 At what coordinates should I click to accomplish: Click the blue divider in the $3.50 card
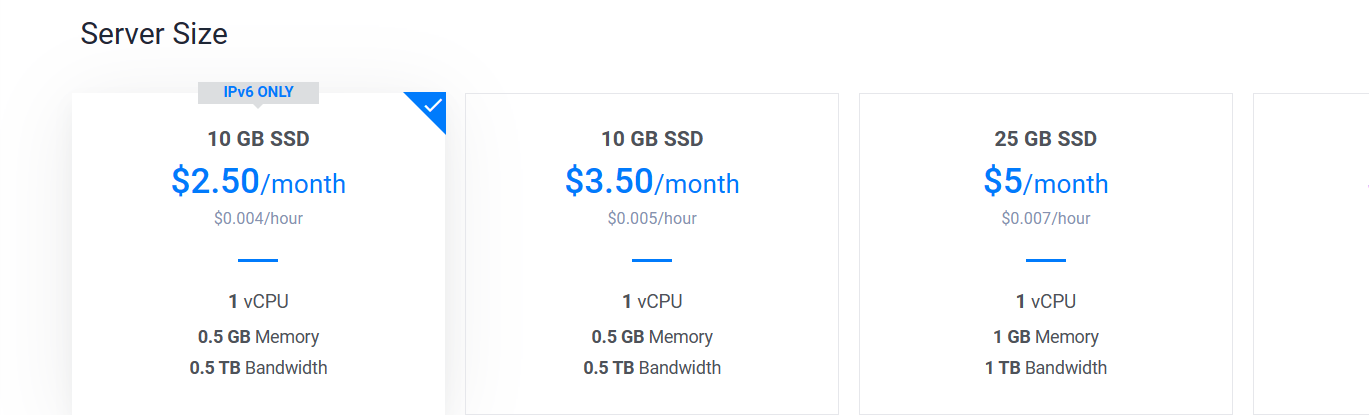coord(652,261)
